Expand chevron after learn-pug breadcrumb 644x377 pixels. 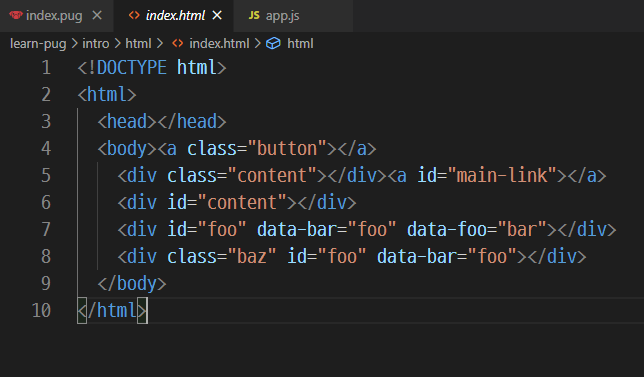click(x=74, y=44)
